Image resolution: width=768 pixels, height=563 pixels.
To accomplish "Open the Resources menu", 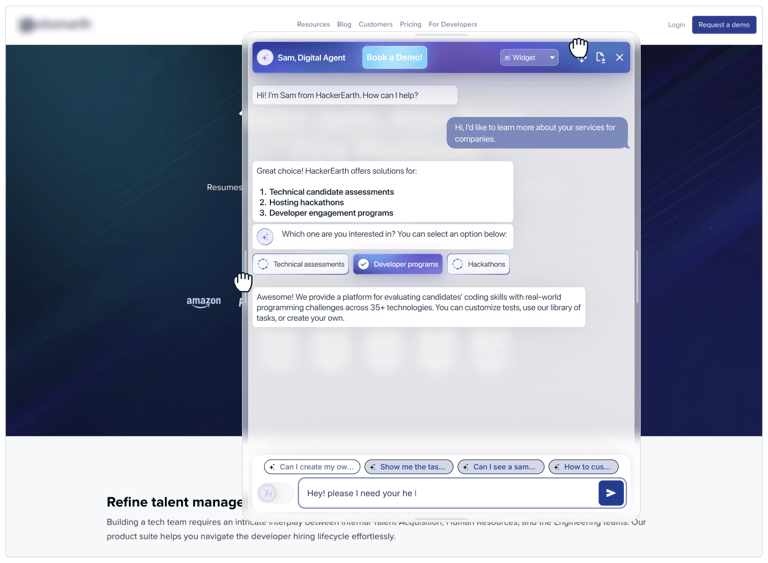I will 313,24.
